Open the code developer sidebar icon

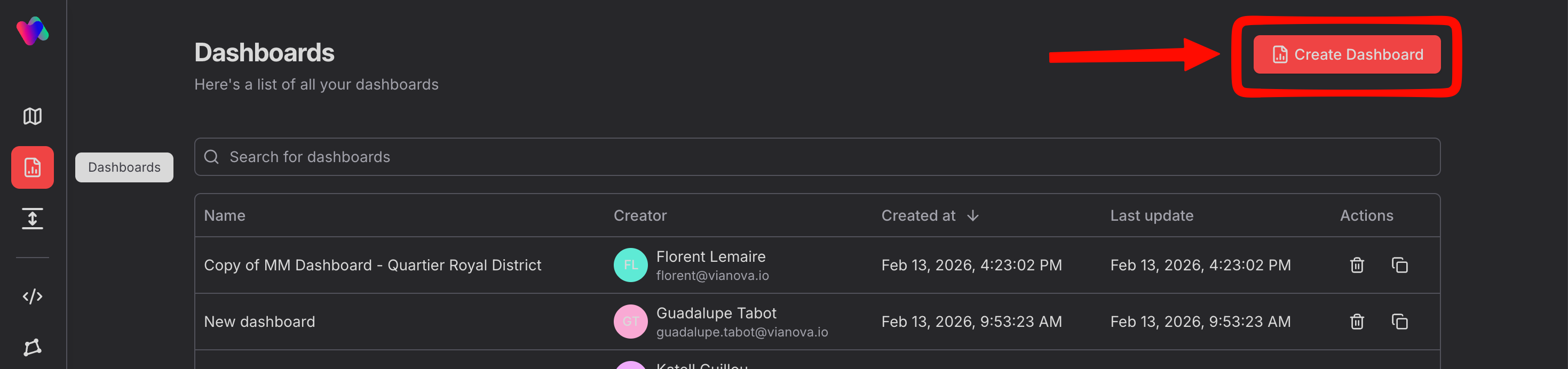[x=32, y=296]
